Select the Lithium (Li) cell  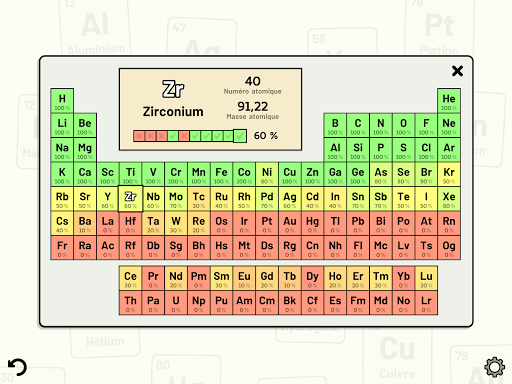point(62,125)
